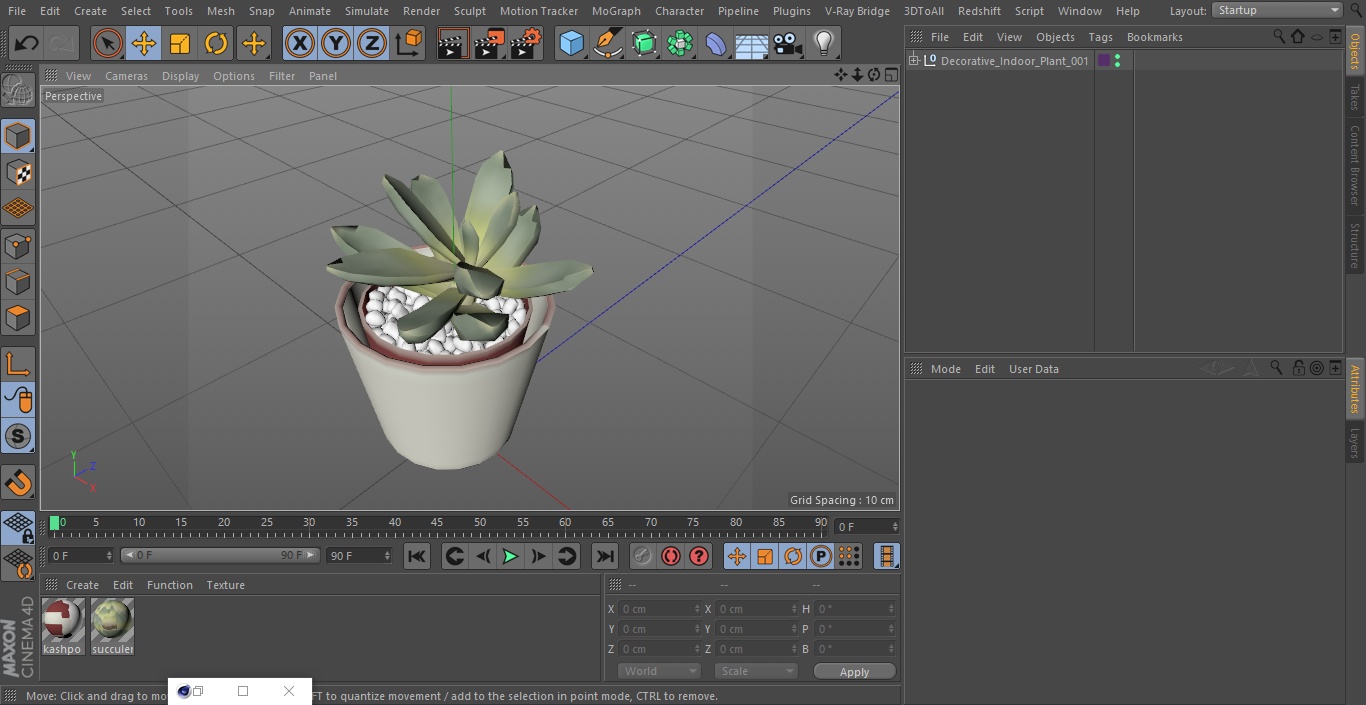Switch to Model mode

point(18,136)
